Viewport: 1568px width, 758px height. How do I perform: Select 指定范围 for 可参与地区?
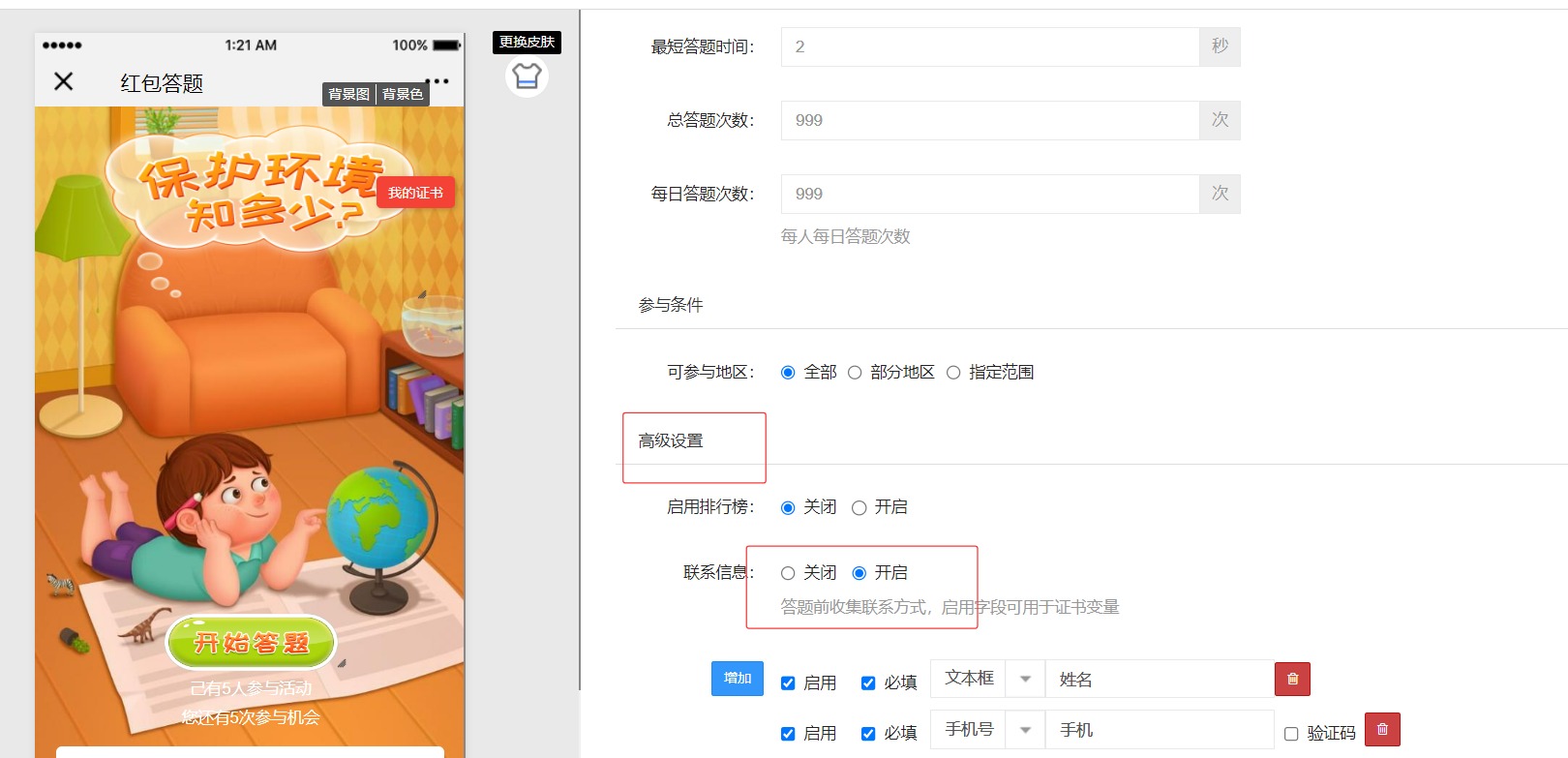point(953,373)
